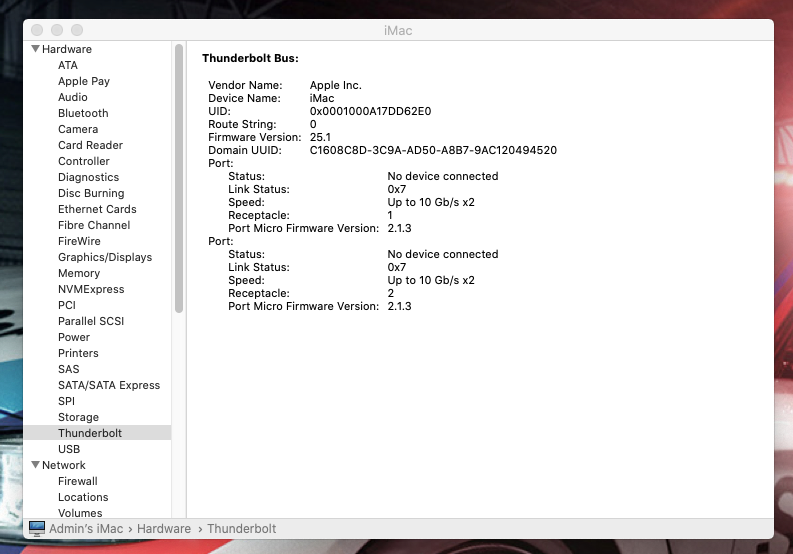
Task: Click Receptacle value 2
Action: pos(390,293)
